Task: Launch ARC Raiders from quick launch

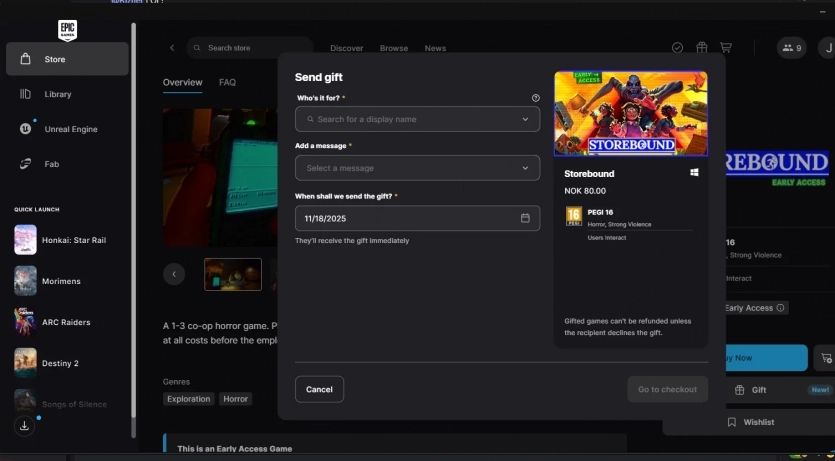Action: pyautogui.click(x=67, y=322)
